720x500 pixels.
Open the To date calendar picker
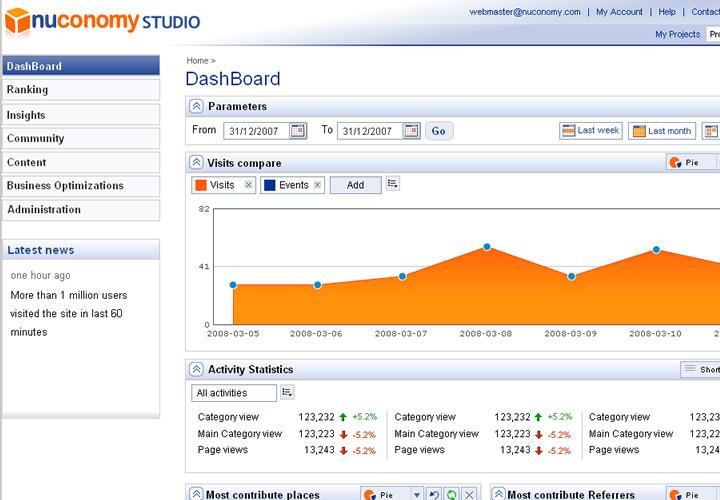pyautogui.click(x=411, y=131)
